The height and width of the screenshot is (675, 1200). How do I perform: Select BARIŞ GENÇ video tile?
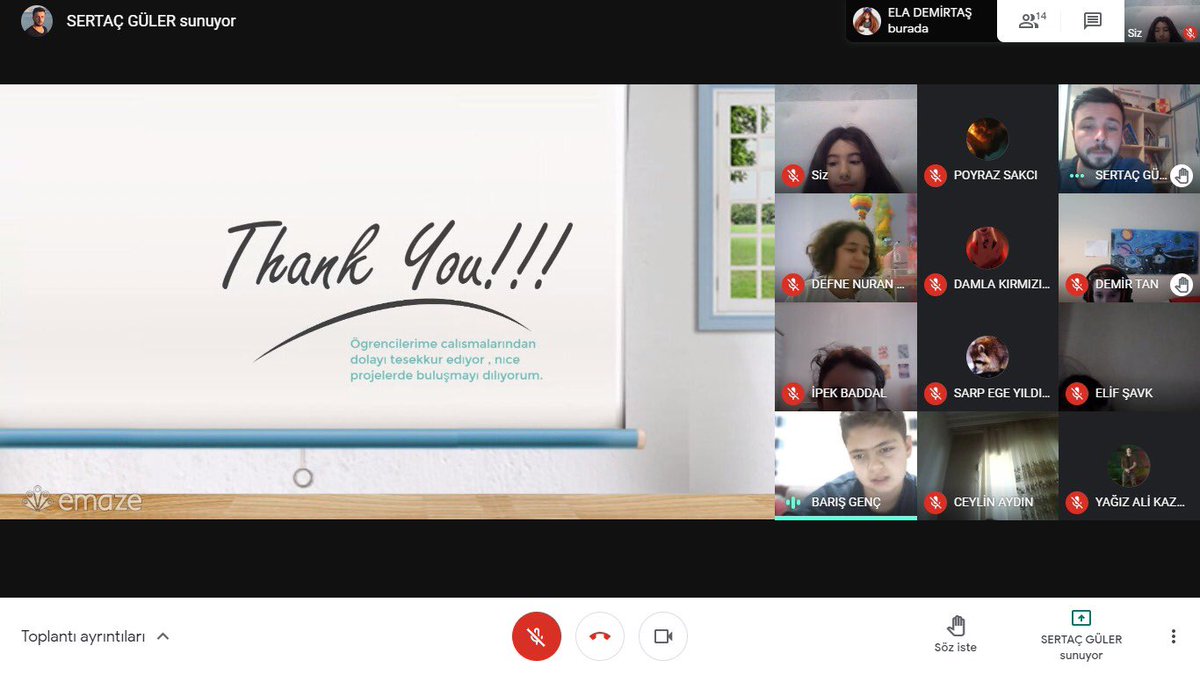(x=846, y=466)
